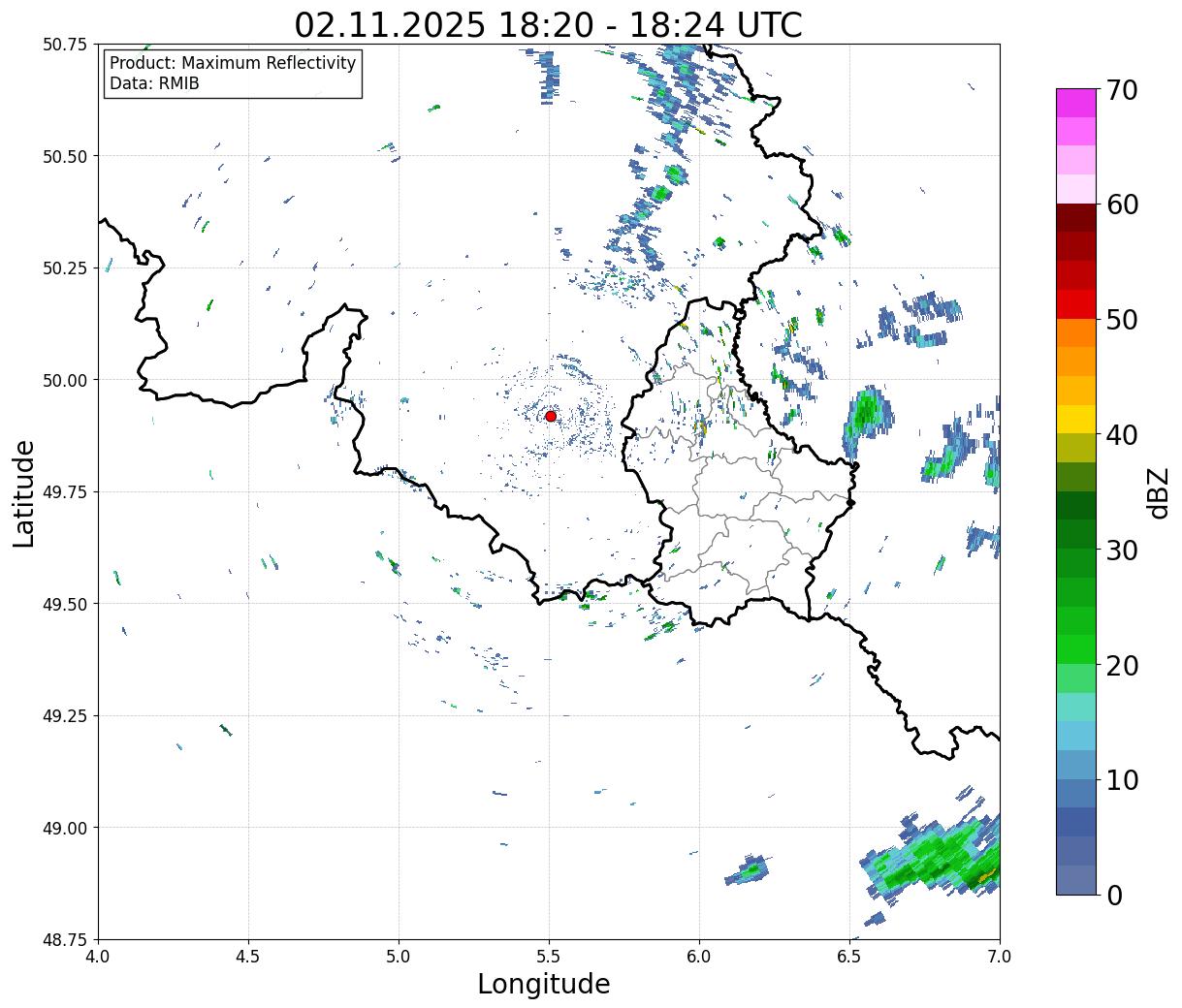Click the 60 tick label on the colorbar
Viewport: 1182px width, 1008px height.
pos(1121,205)
